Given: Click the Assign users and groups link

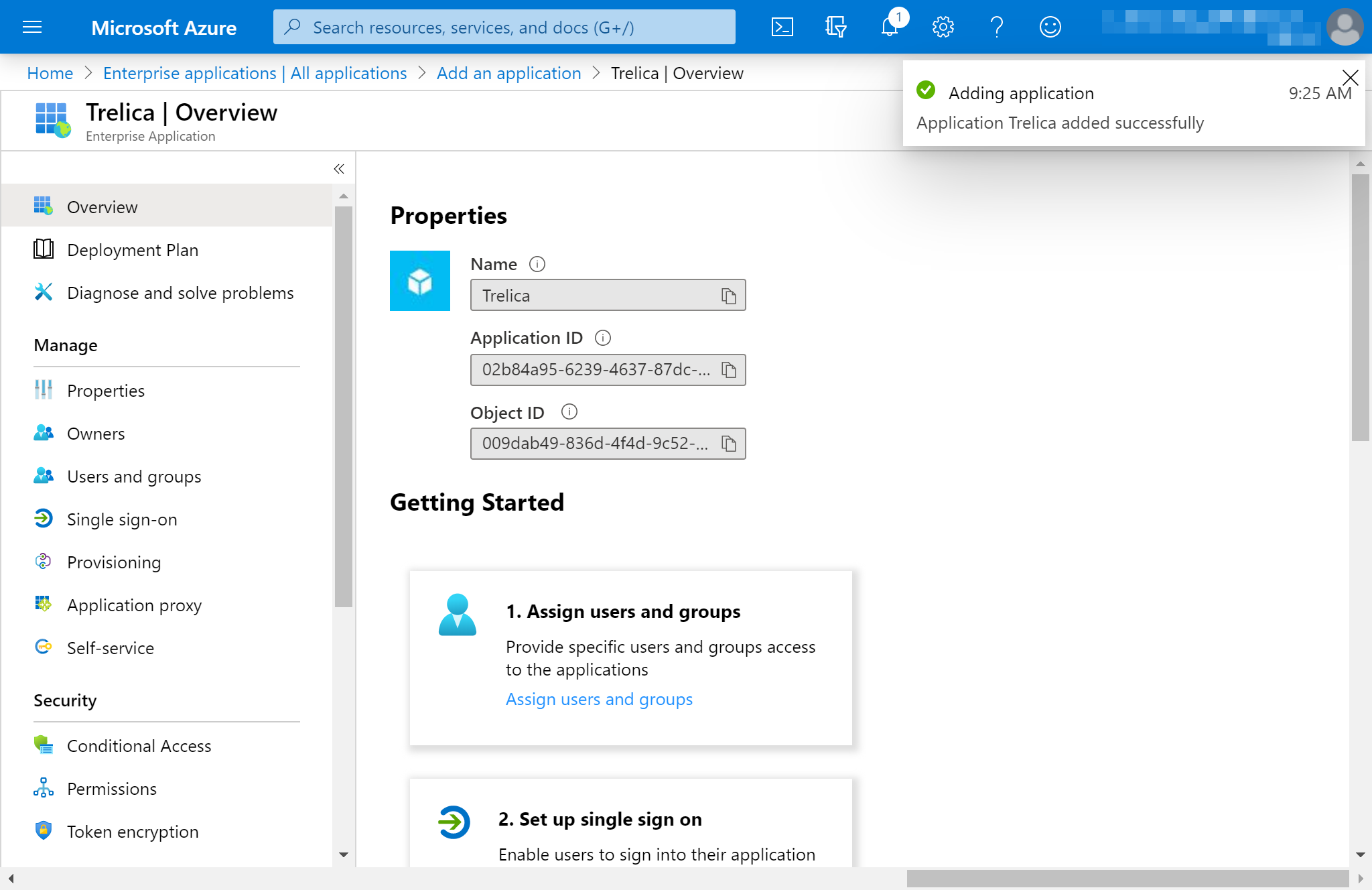Looking at the screenshot, I should pos(599,699).
